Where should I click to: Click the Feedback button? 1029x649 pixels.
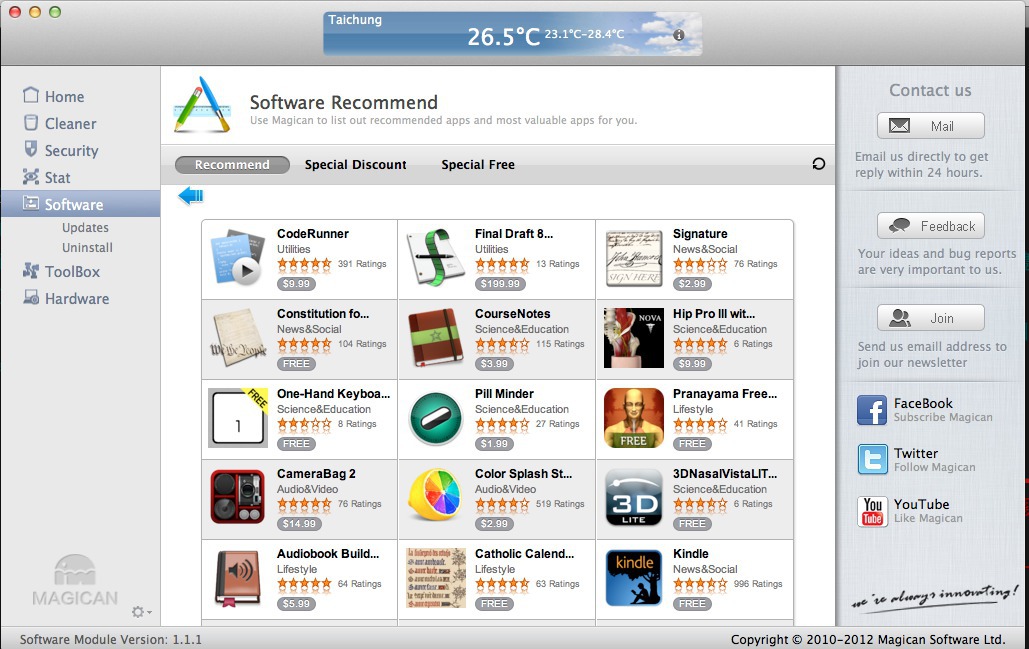point(931,226)
